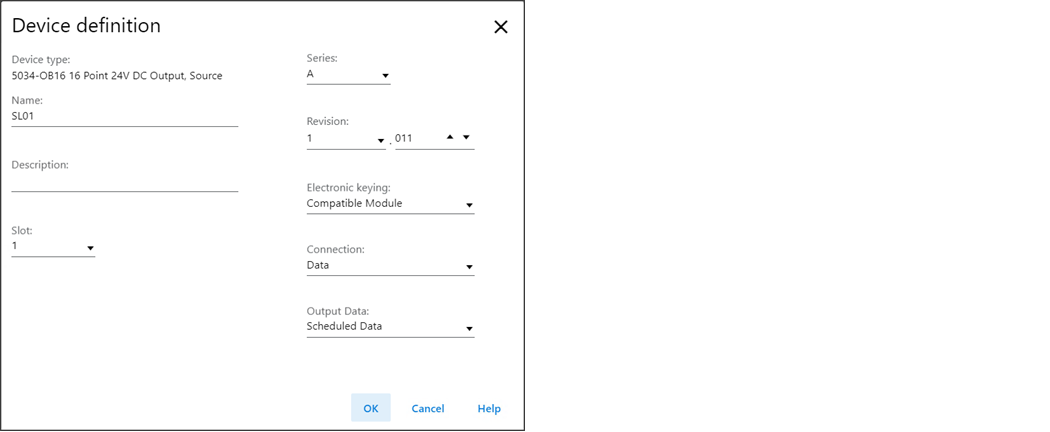This screenshot has height=432, width=1050.
Task: Increment minor revision with up arrow
Action: 450,137
